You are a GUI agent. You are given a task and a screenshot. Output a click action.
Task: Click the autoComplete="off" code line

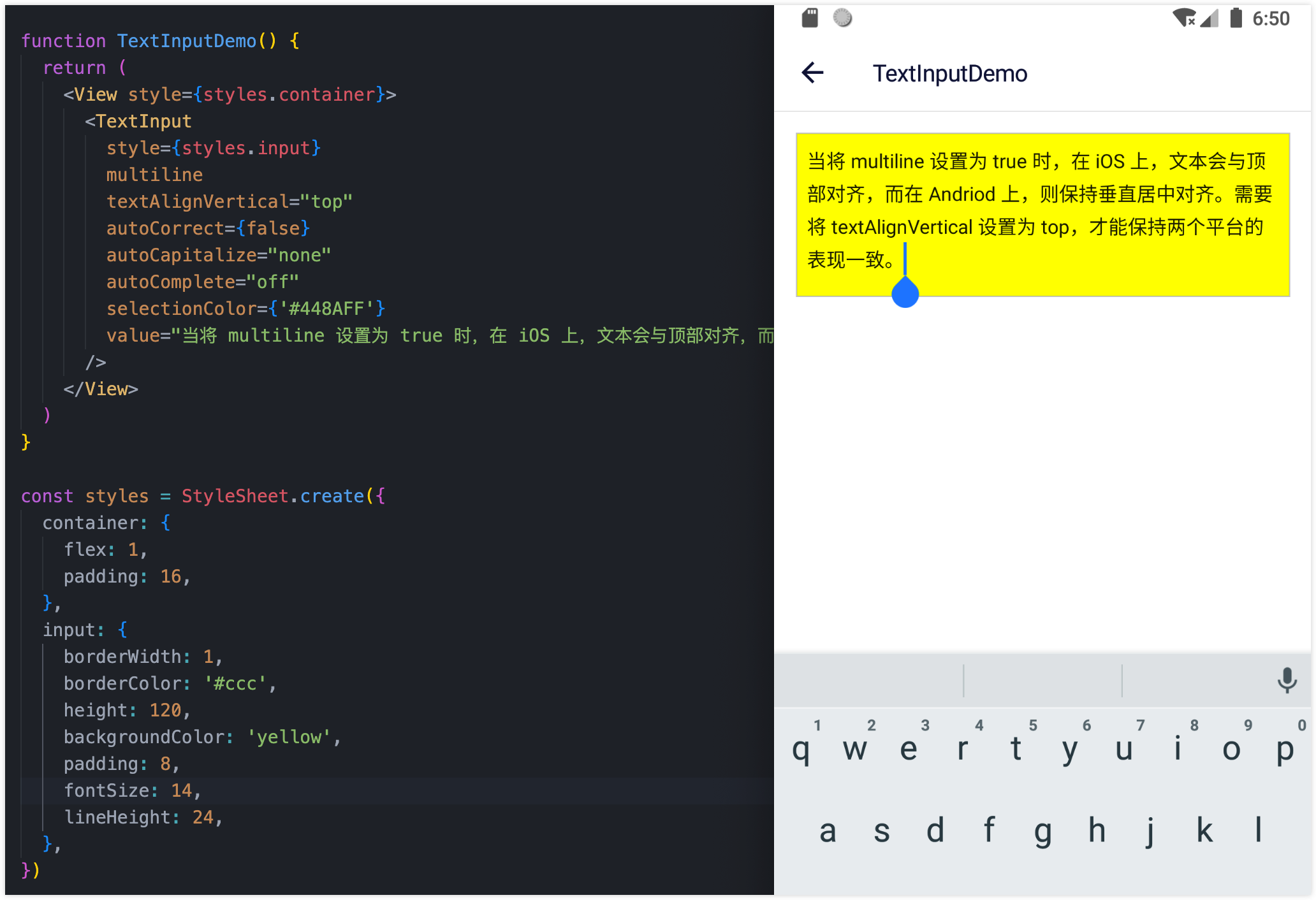203,282
